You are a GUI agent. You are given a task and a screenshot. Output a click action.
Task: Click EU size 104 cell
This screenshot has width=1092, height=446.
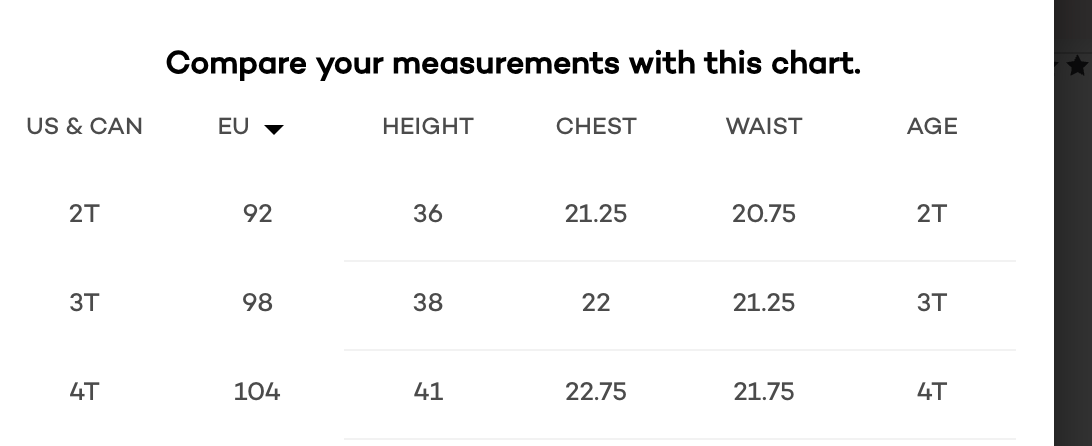click(257, 392)
